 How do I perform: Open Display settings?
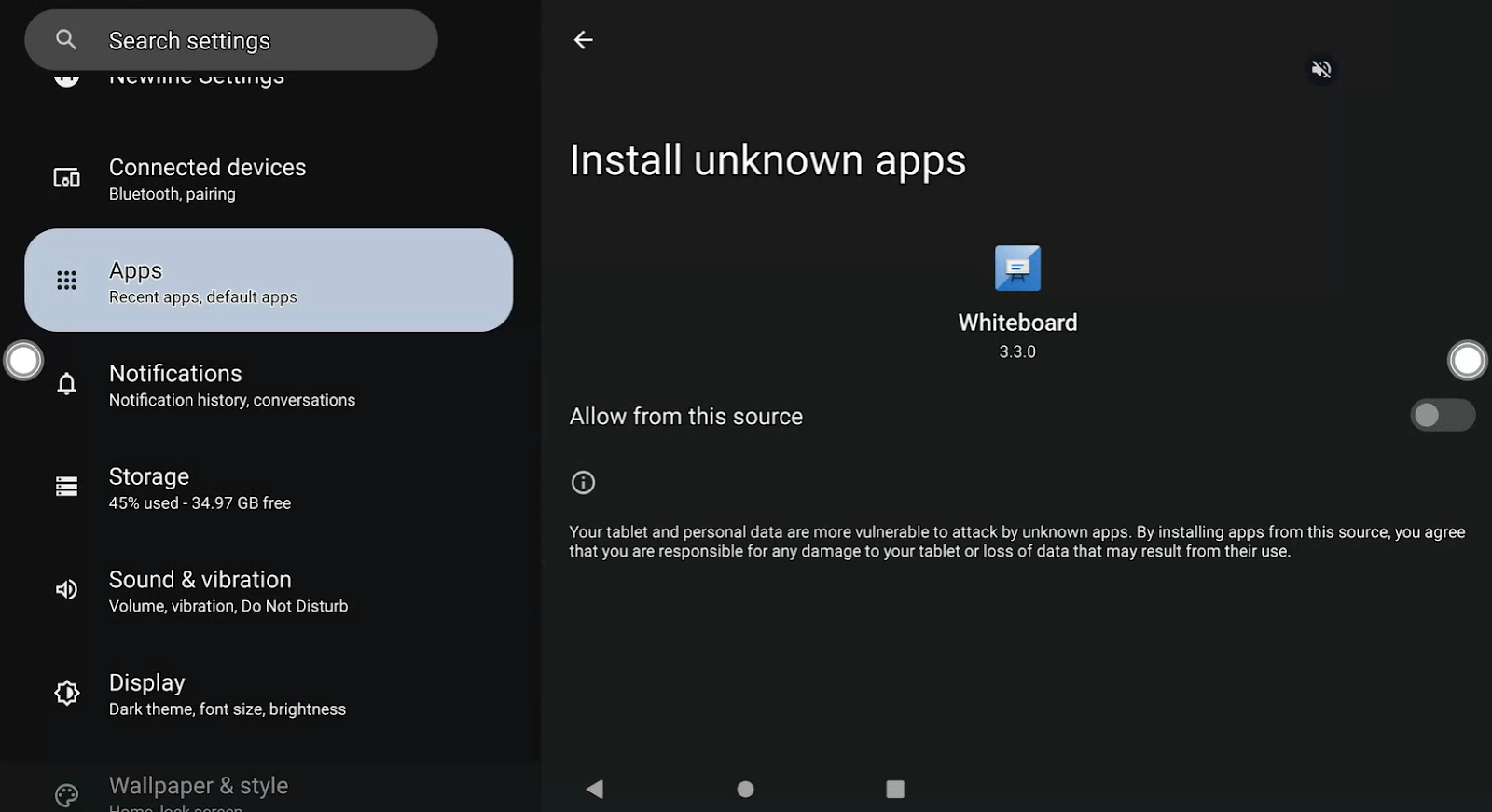[x=269, y=694]
